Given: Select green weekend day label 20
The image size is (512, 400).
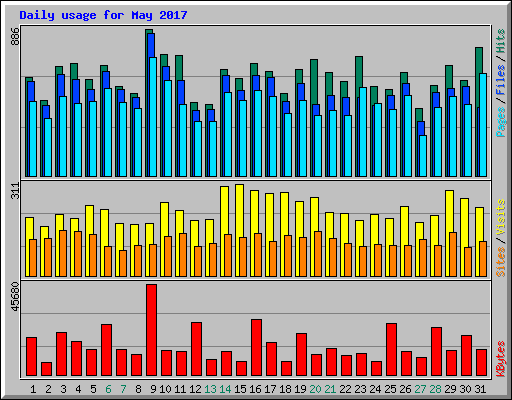Looking at the screenshot, I should coord(315,389).
